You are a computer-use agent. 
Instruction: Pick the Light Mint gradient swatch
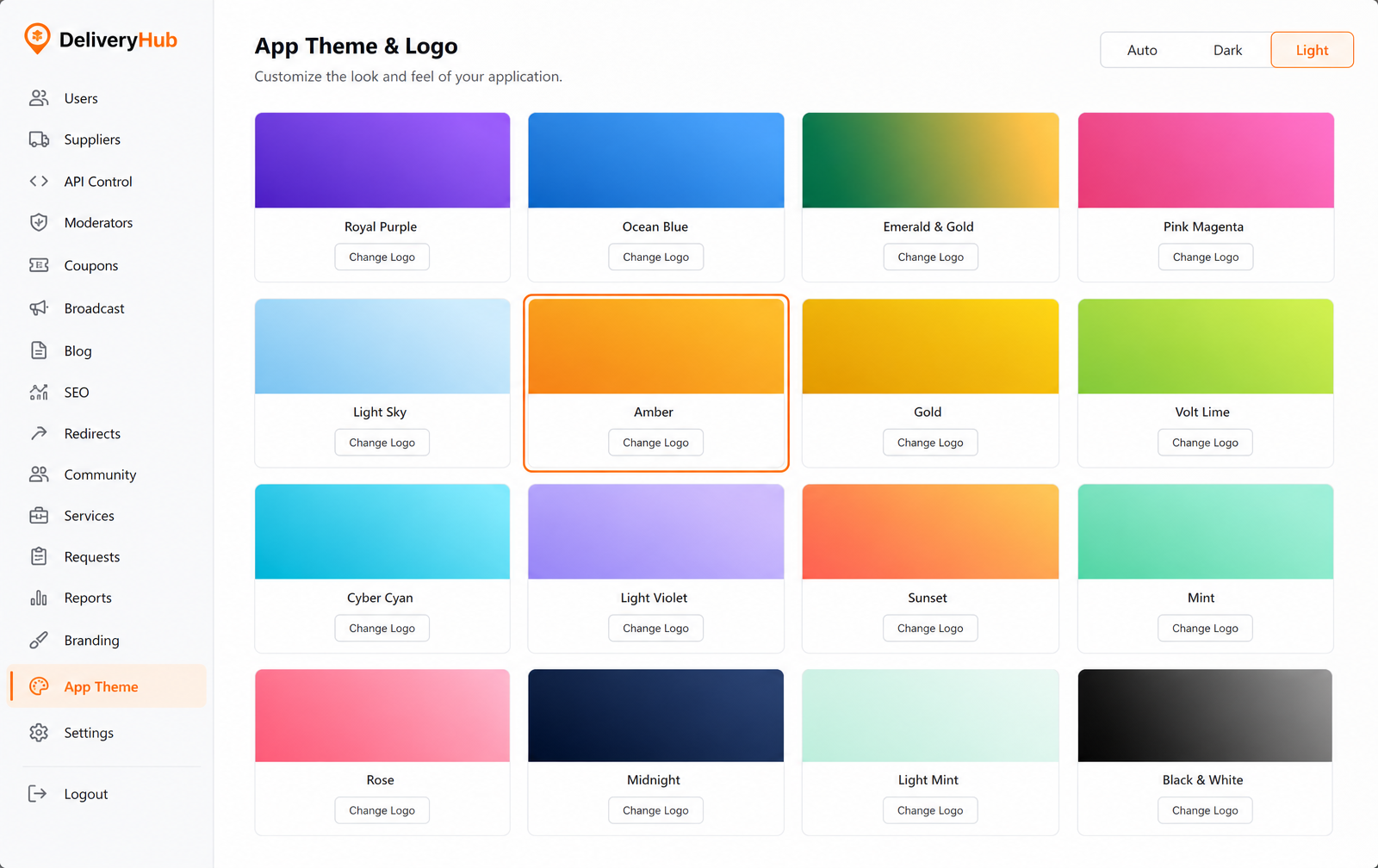(x=930, y=716)
